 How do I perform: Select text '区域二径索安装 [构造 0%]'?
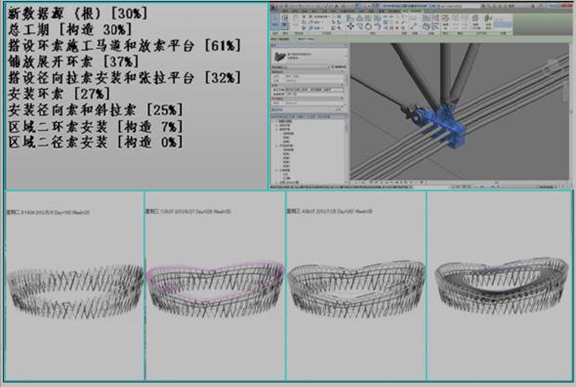(95, 142)
